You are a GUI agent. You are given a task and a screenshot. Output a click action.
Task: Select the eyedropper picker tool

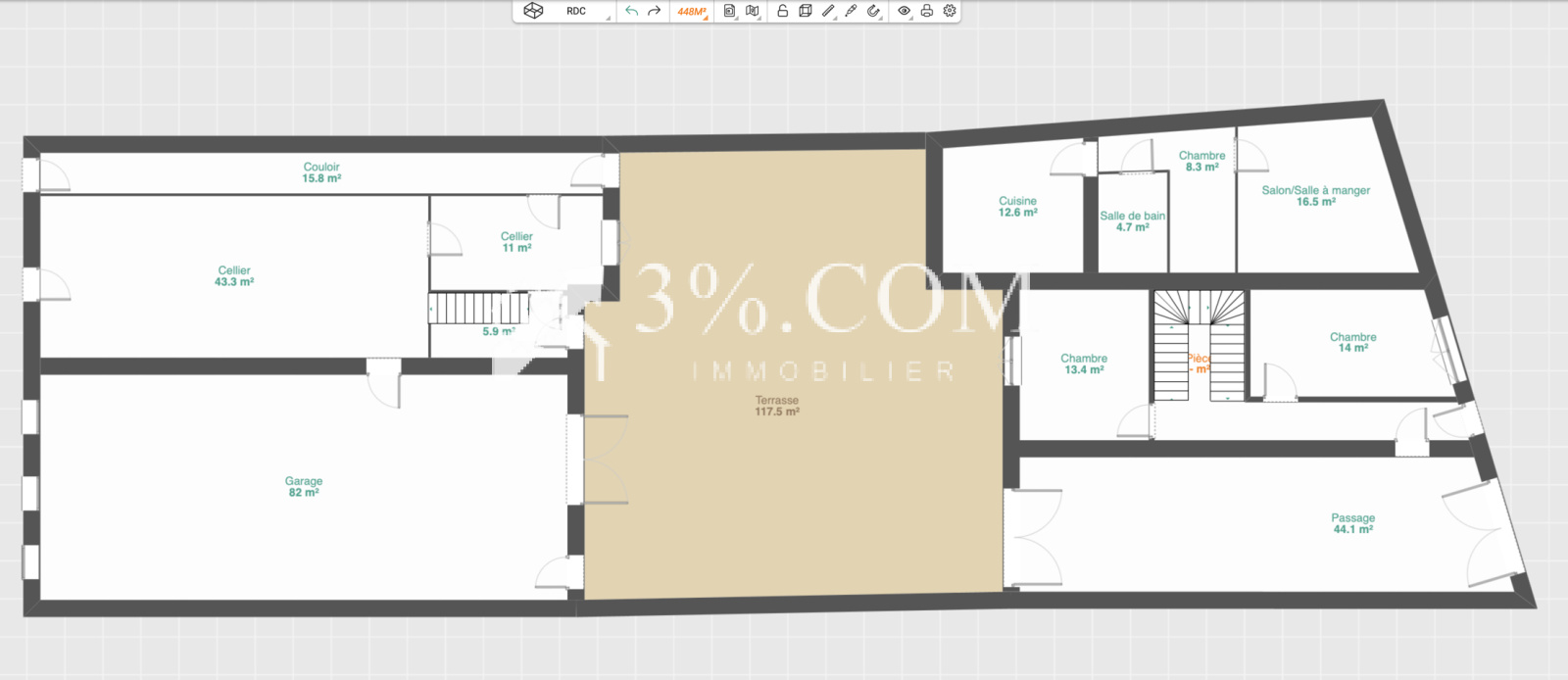click(851, 11)
